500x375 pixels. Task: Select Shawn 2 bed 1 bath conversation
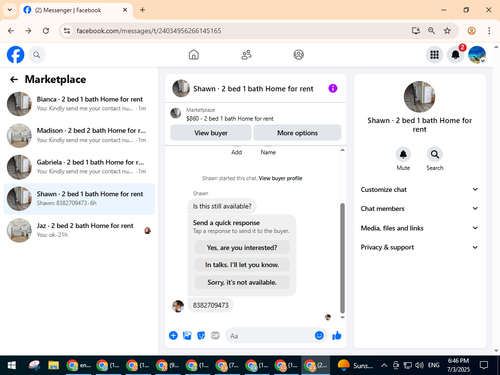pyautogui.click(x=79, y=199)
